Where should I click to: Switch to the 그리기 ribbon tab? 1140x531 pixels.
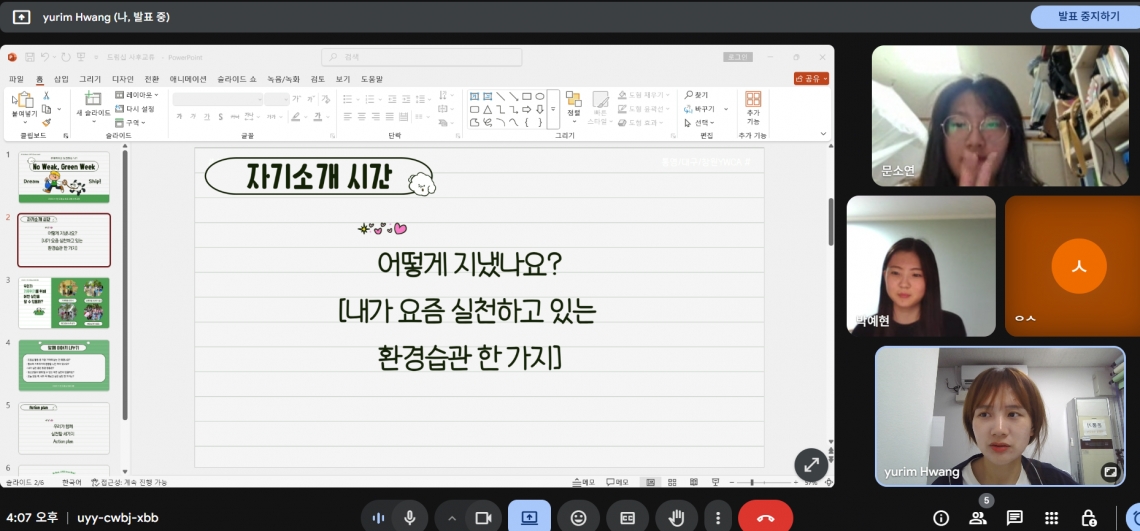[x=90, y=79]
